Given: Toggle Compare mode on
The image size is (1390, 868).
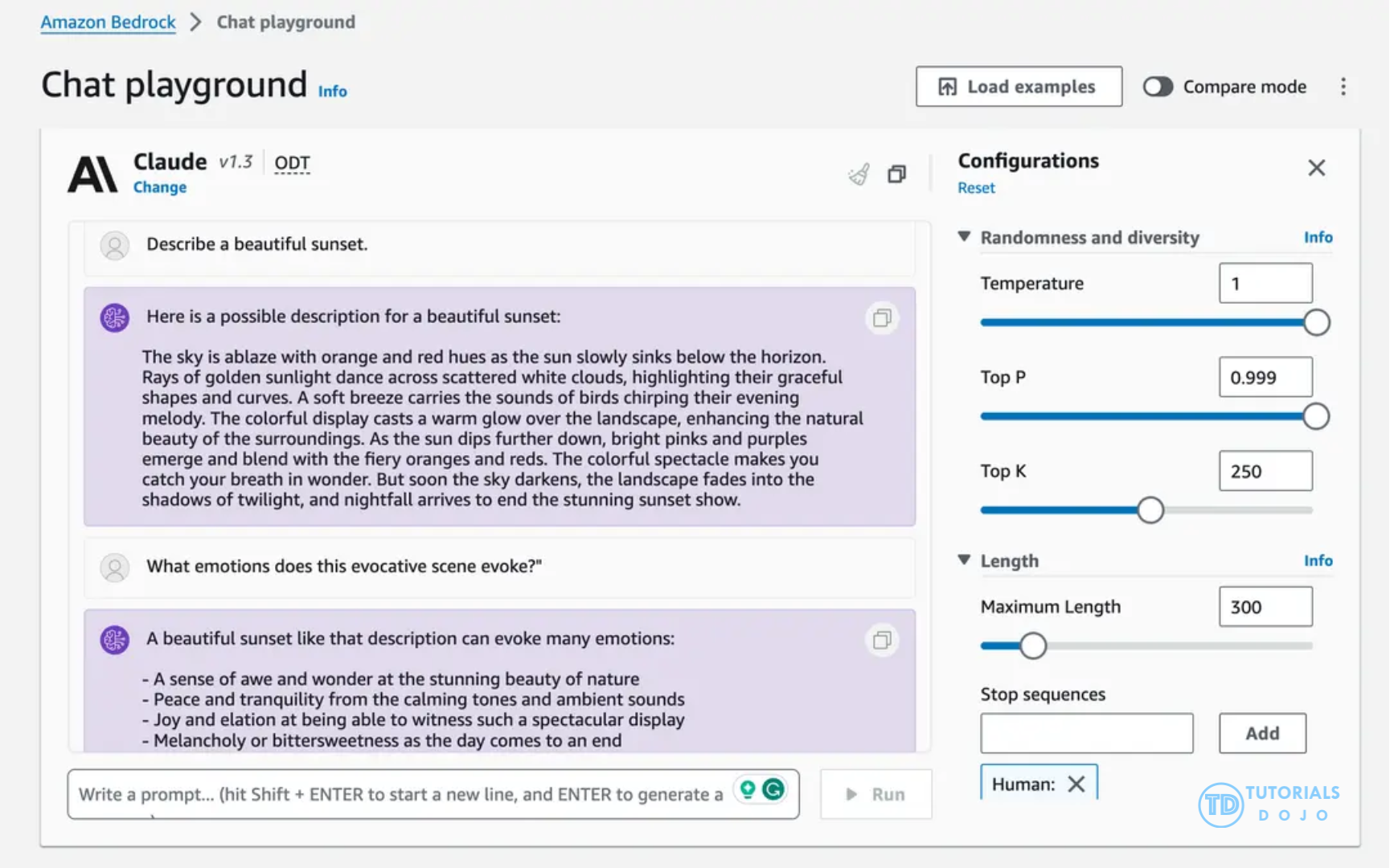Looking at the screenshot, I should pos(1158,87).
